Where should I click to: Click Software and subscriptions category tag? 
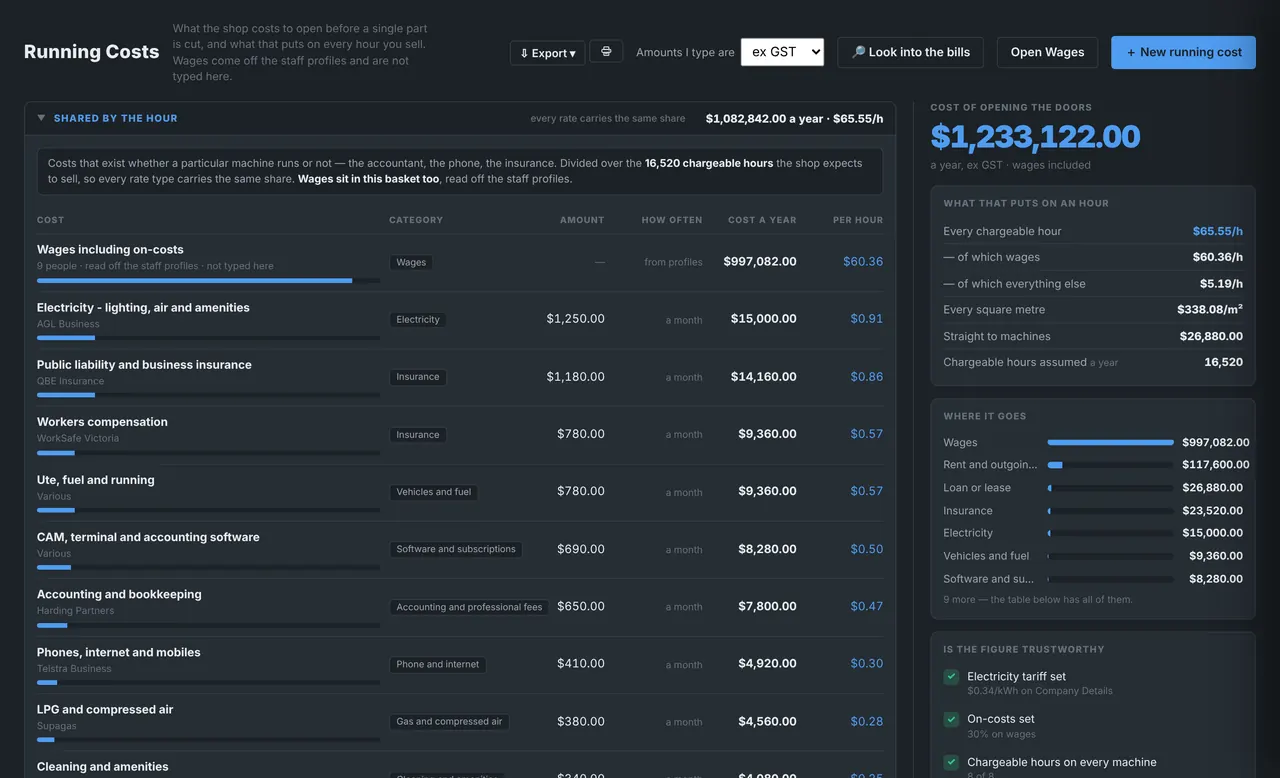[456, 549]
